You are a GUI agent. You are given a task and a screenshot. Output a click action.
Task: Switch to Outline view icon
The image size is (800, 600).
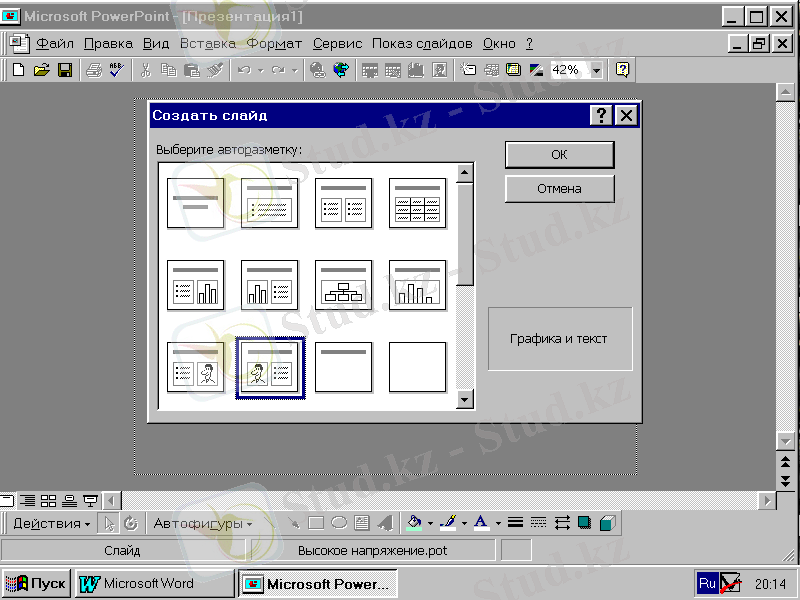pos(28,500)
